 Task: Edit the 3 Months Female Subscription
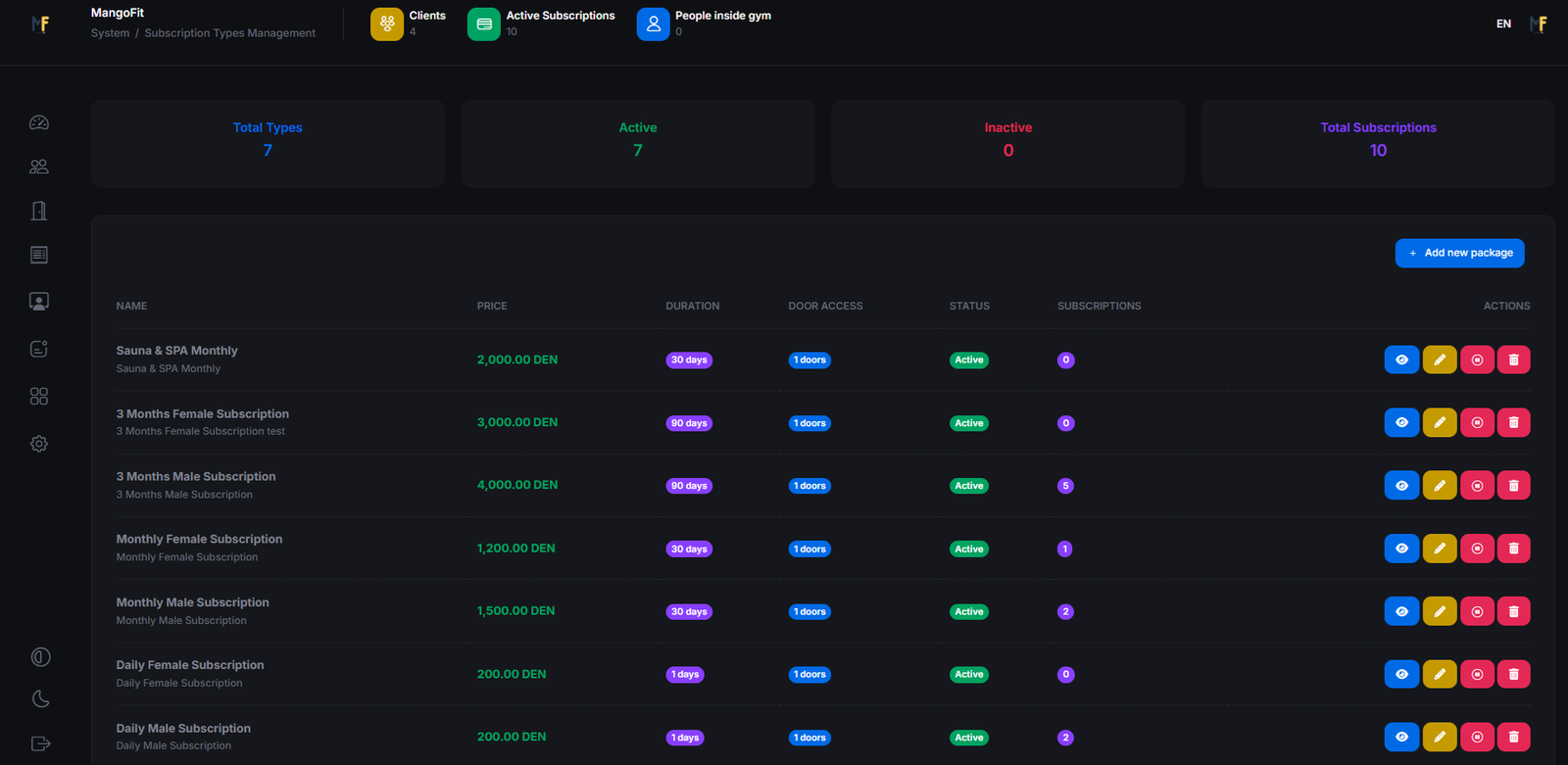click(x=1440, y=422)
